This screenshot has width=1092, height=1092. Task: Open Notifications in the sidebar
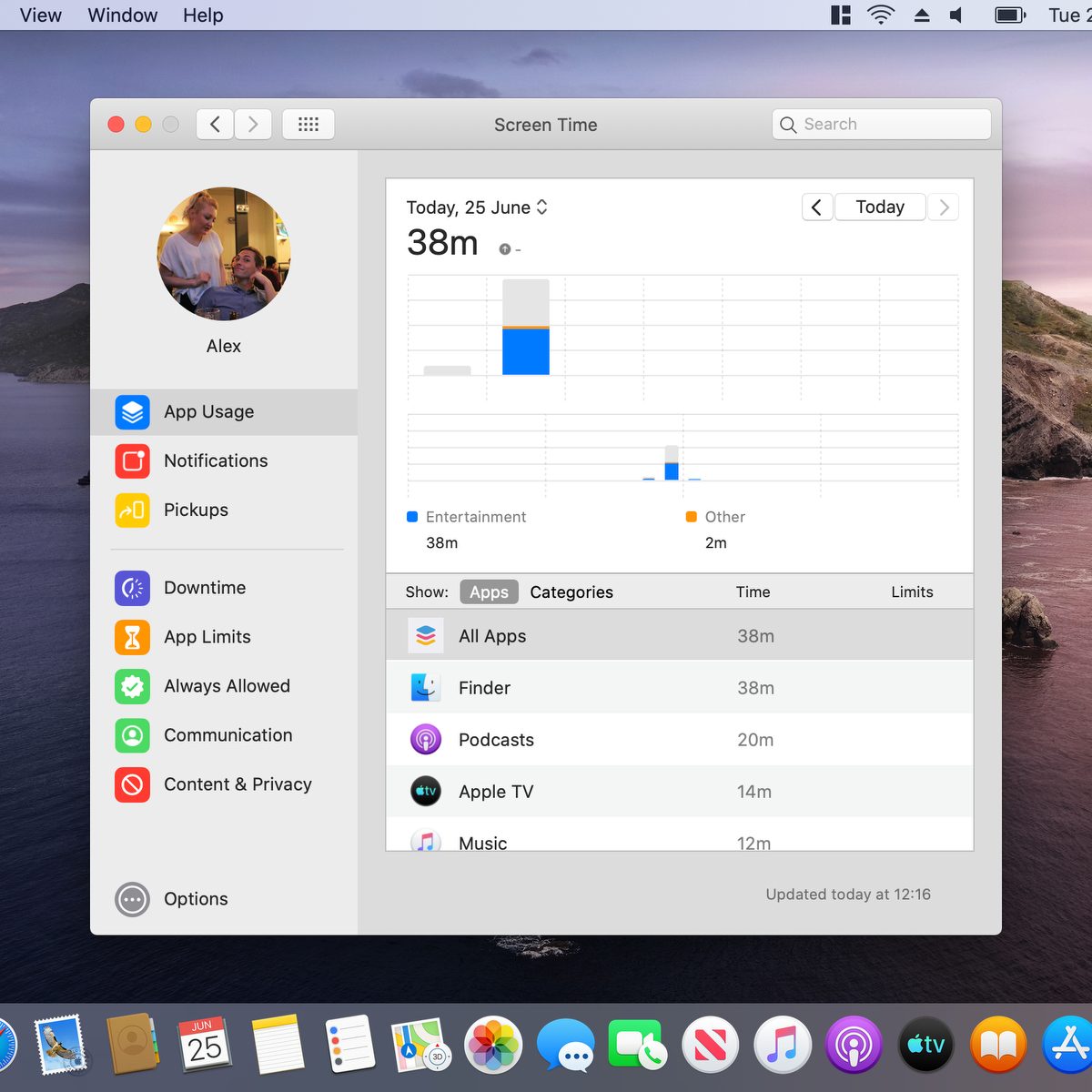click(x=224, y=461)
